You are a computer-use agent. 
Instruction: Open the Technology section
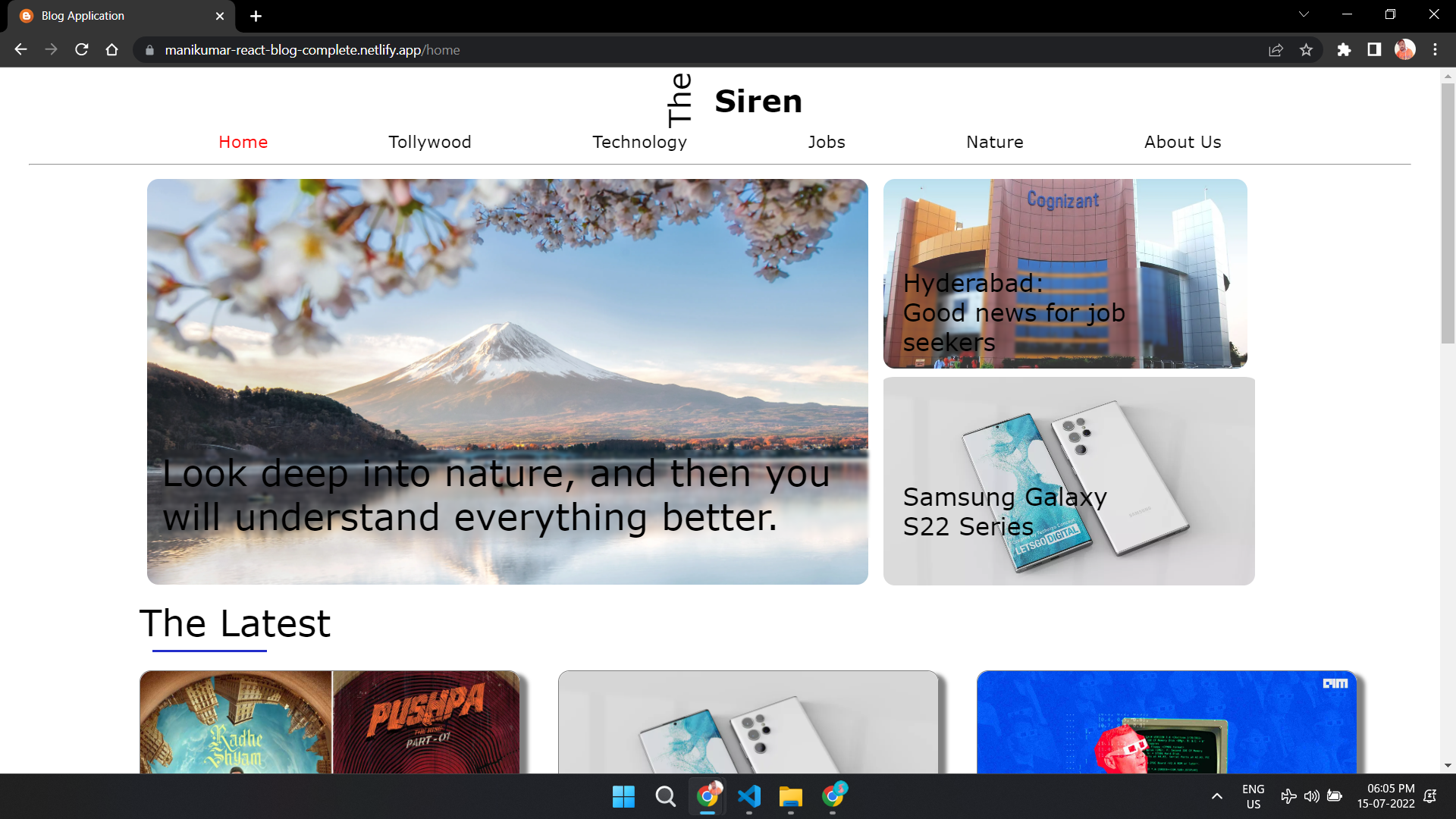click(x=639, y=142)
